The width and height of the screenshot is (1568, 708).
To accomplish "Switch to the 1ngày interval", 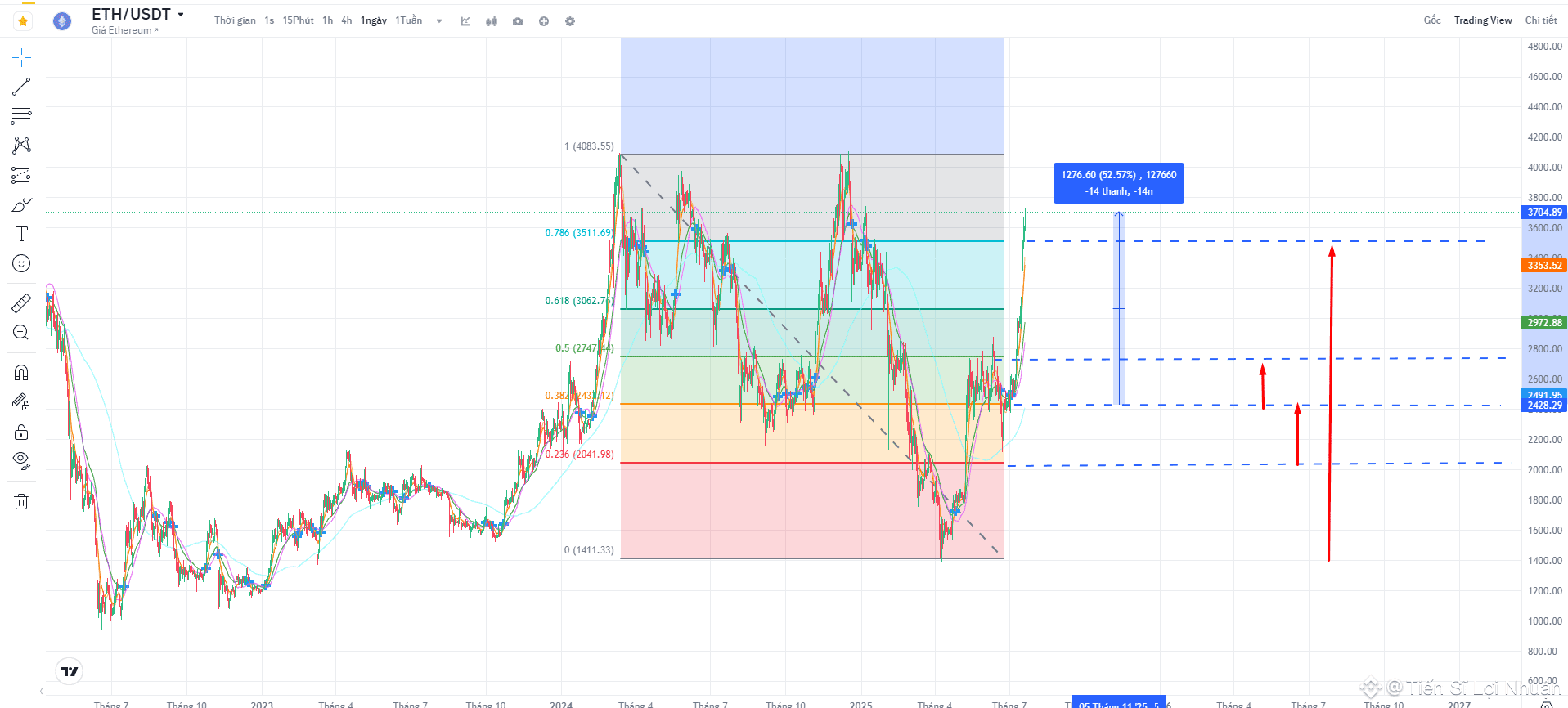I will [374, 20].
